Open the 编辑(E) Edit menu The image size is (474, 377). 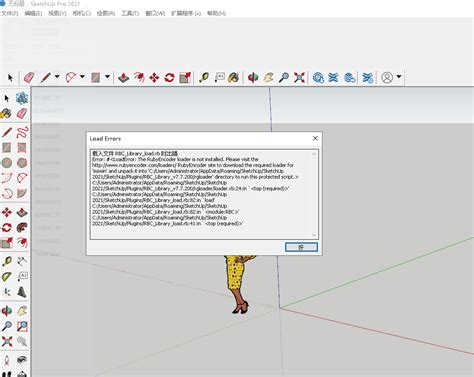click(x=33, y=13)
